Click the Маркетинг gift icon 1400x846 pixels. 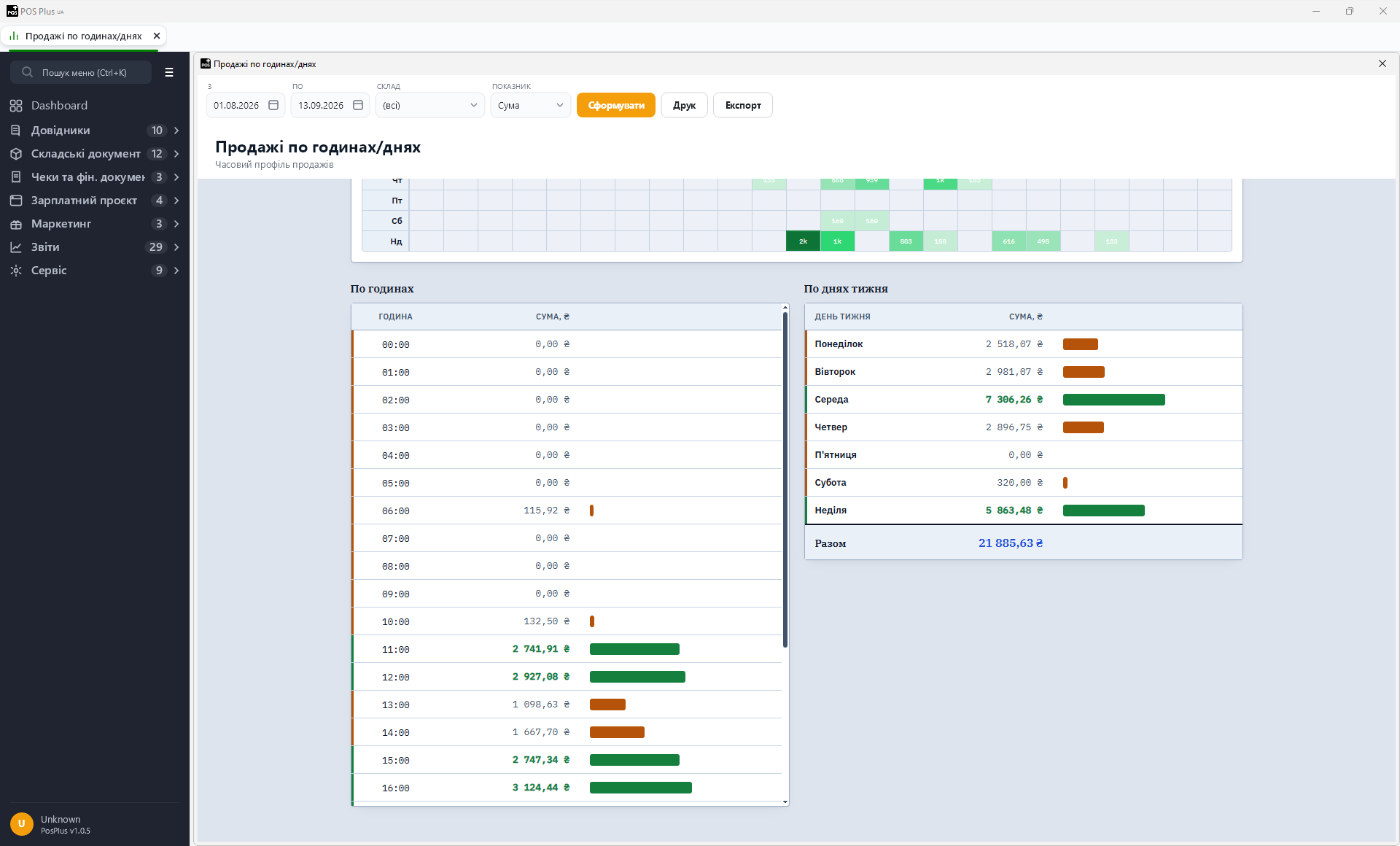16,224
